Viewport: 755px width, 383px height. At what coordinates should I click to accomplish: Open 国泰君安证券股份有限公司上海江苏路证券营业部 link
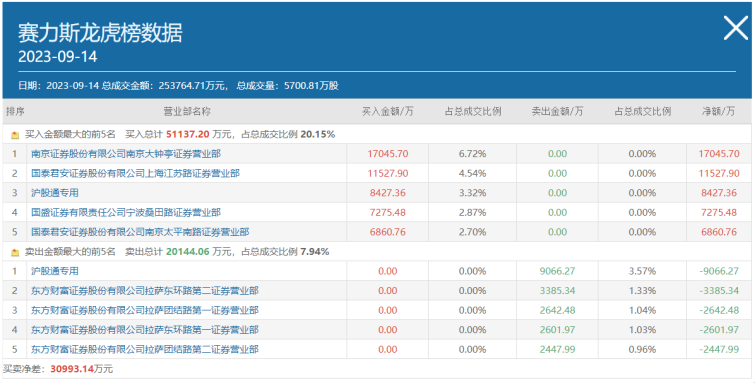135,173
